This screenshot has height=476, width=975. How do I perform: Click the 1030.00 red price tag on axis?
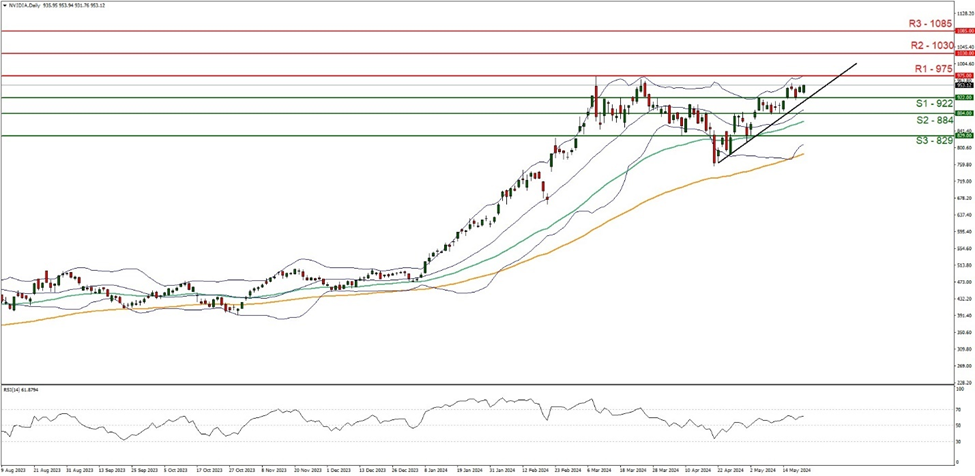[x=962, y=53]
